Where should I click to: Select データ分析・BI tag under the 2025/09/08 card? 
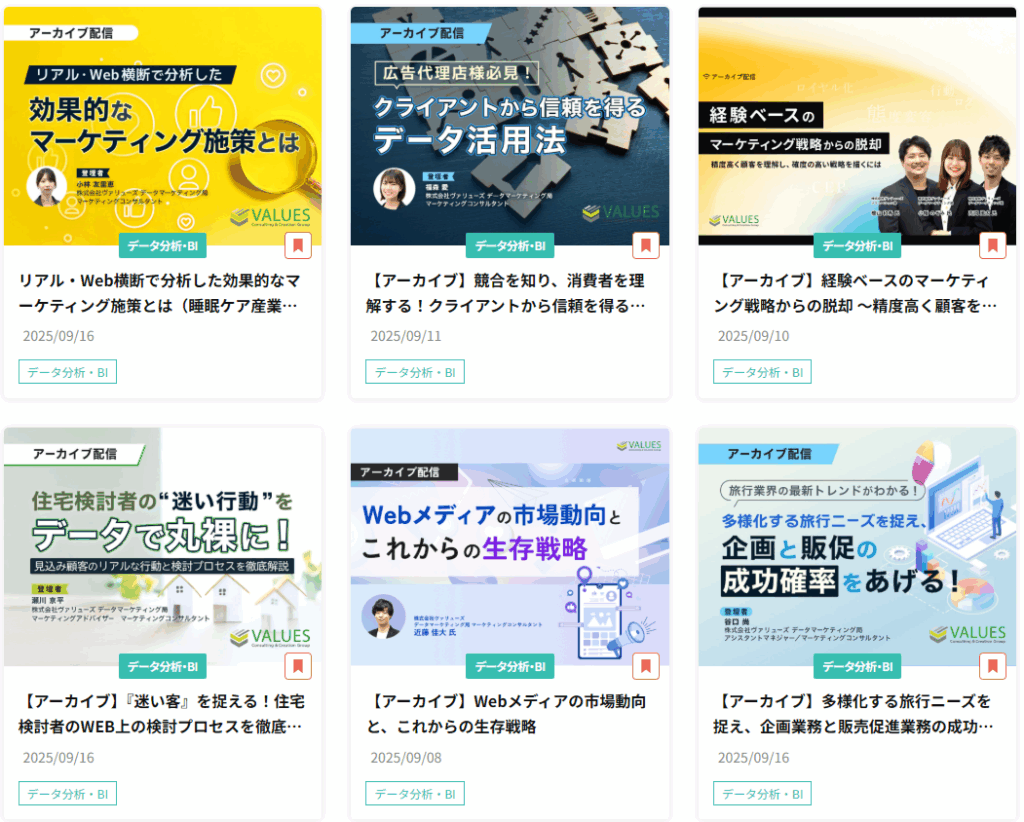tap(414, 794)
